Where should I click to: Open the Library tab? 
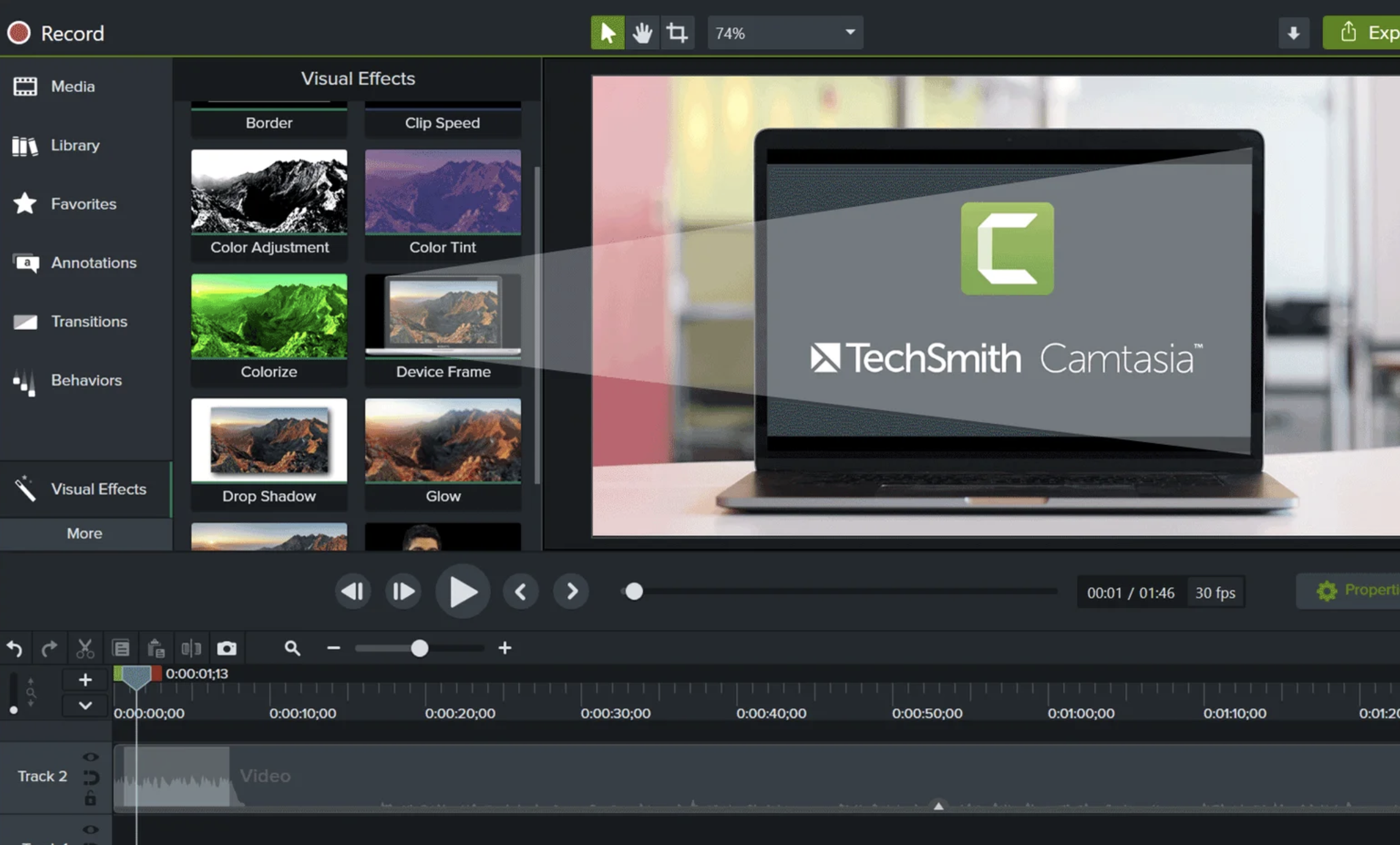click(x=85, y=145)
